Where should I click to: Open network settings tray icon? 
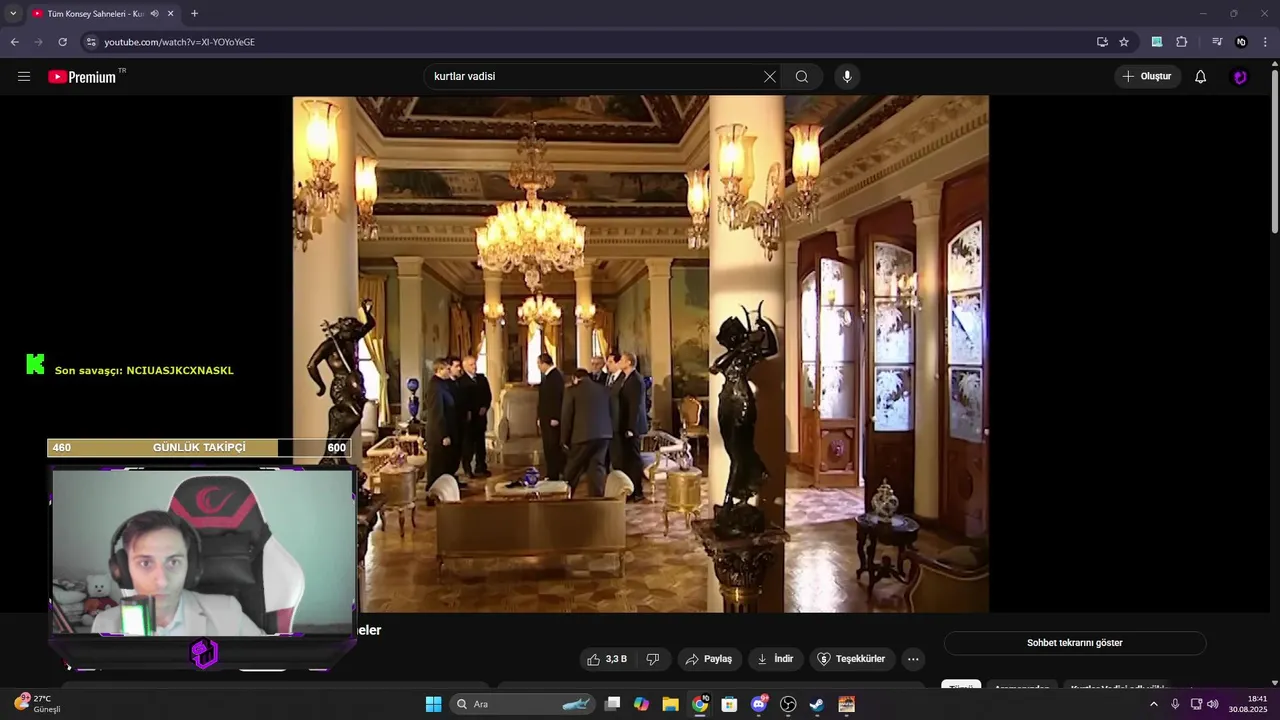click(1196, 704)
